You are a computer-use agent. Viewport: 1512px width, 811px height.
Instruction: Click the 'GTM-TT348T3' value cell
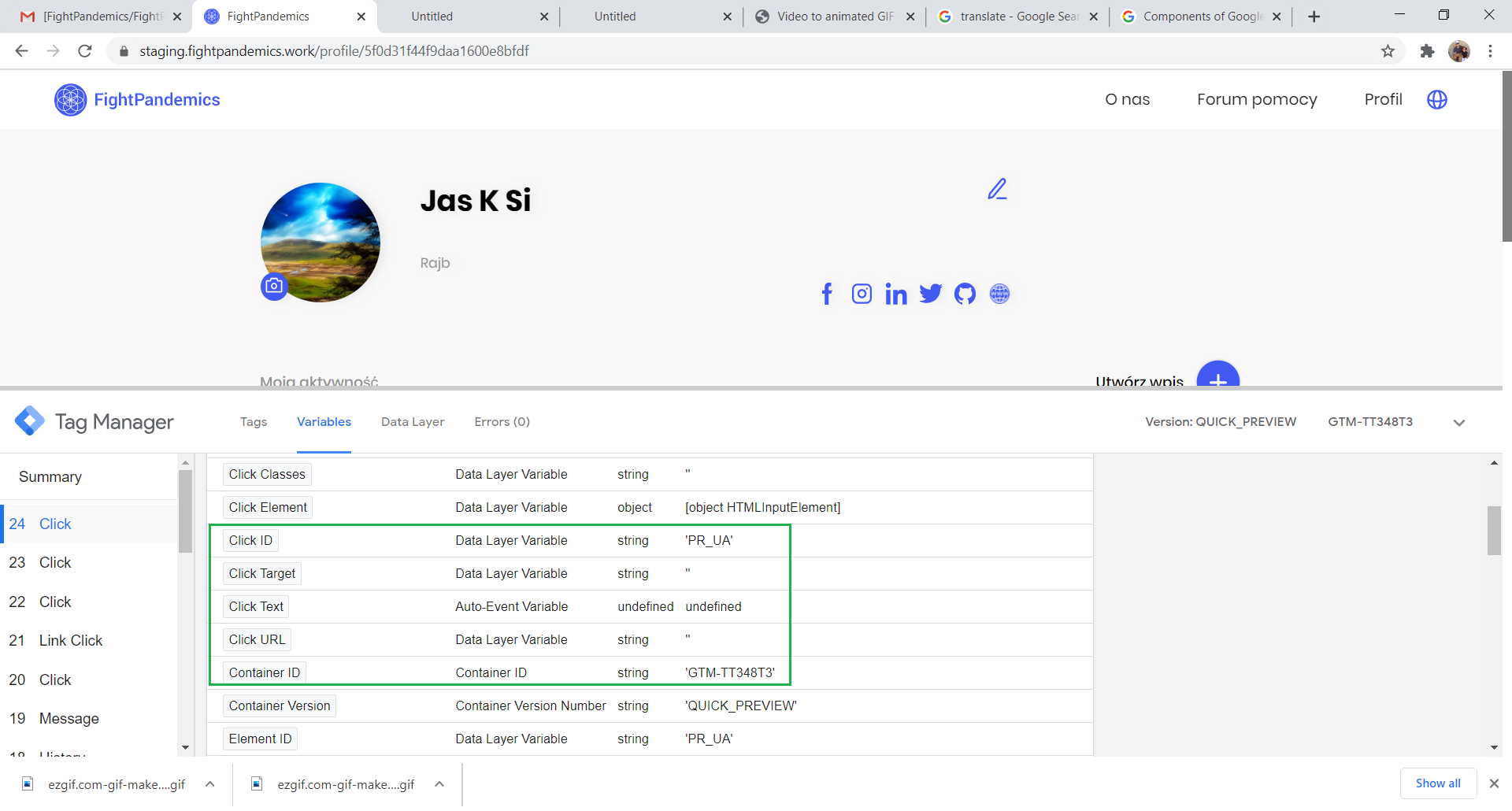730,672
